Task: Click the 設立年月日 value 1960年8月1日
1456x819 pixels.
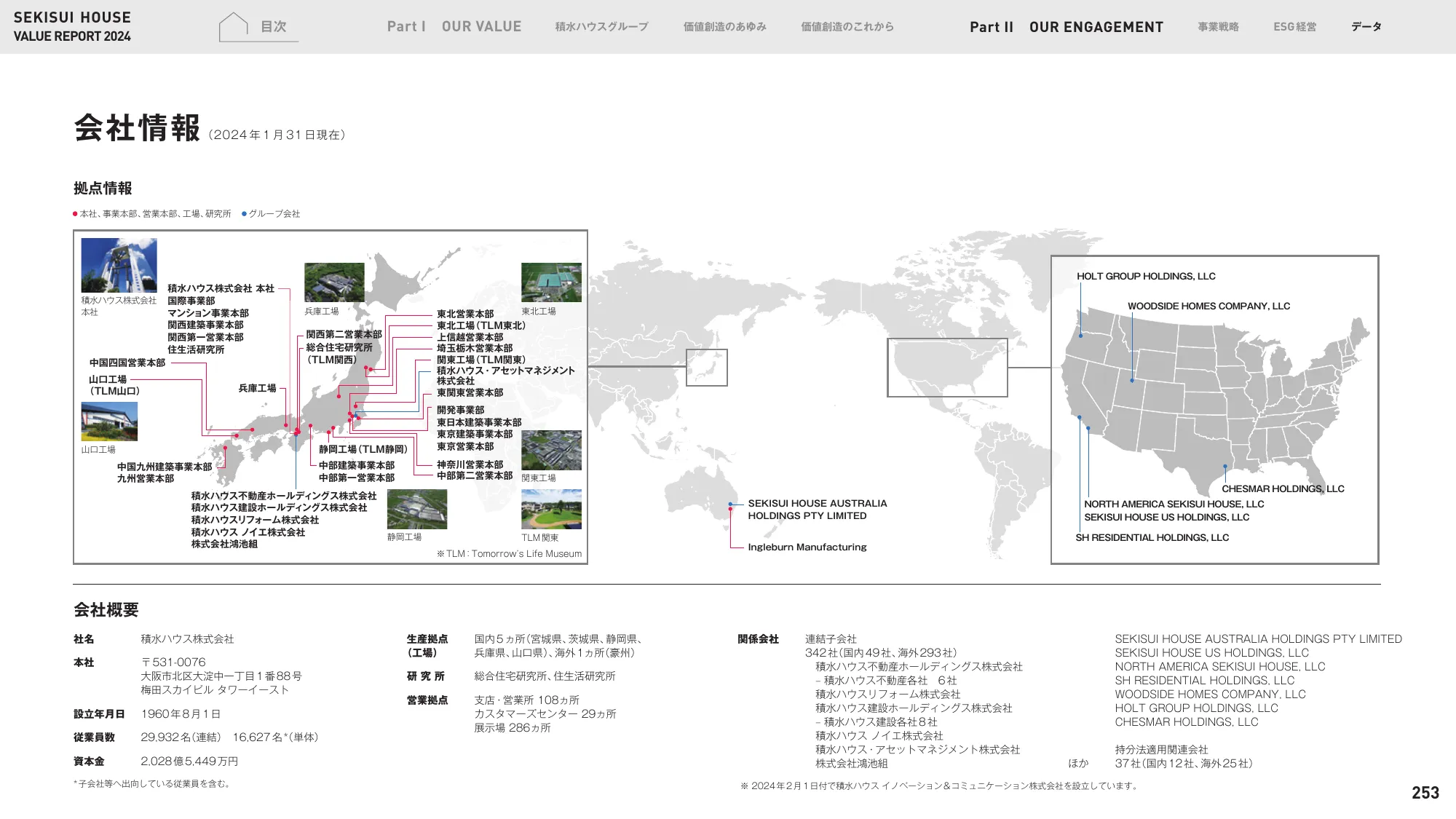Action: 181,714
